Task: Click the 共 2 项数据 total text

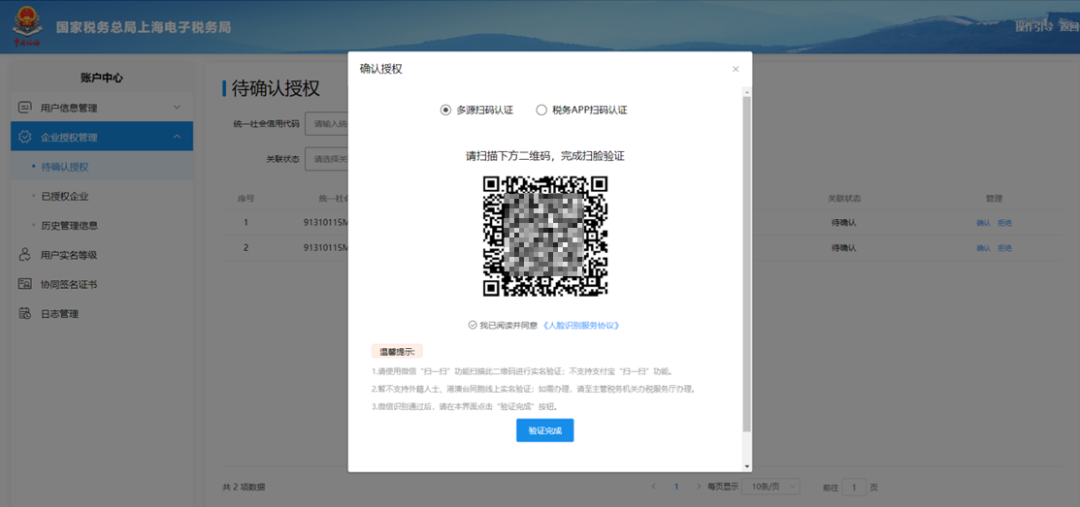Action: click(244, 487)
